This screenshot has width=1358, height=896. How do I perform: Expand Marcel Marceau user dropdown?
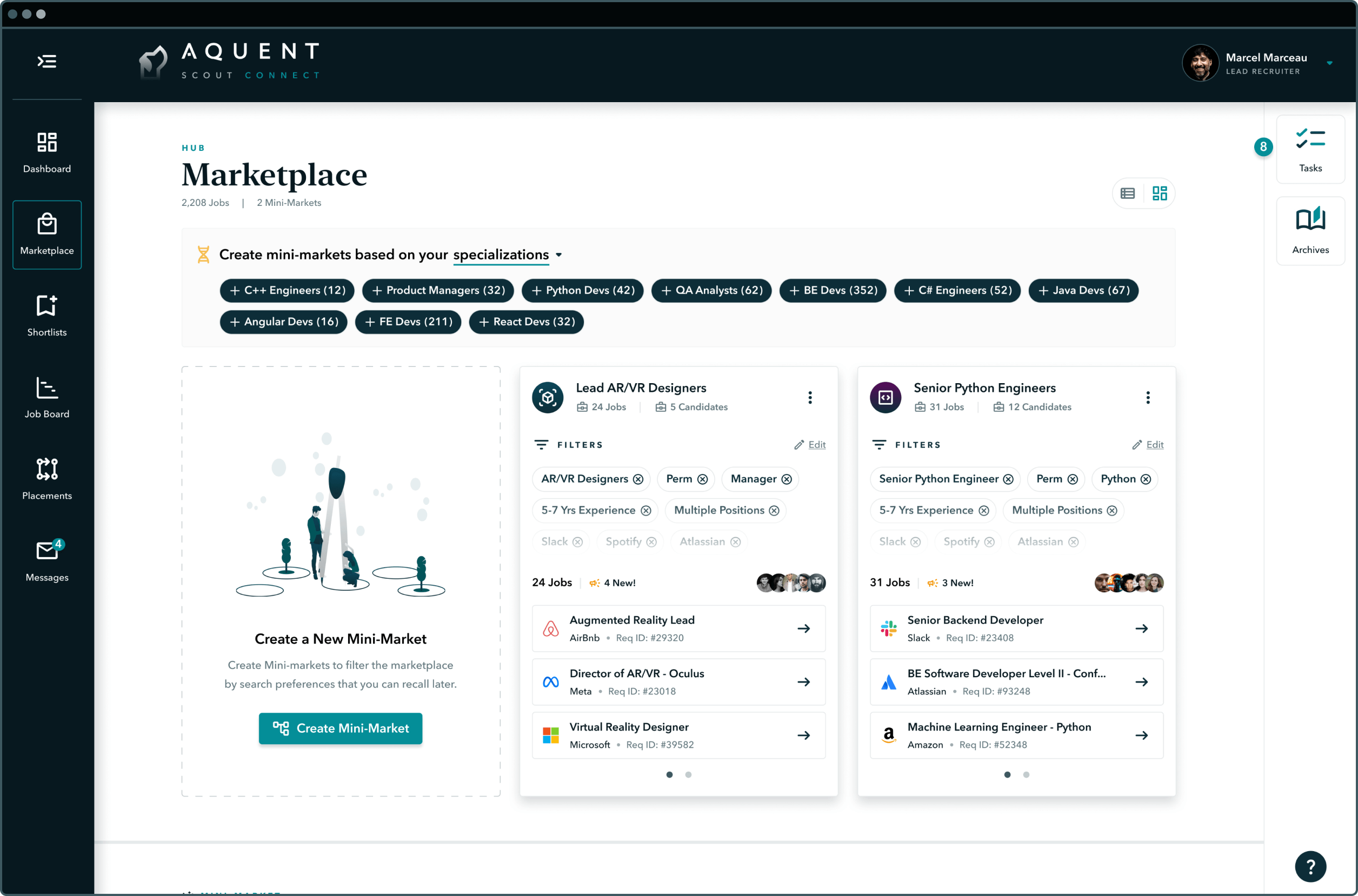[1330, 63]
